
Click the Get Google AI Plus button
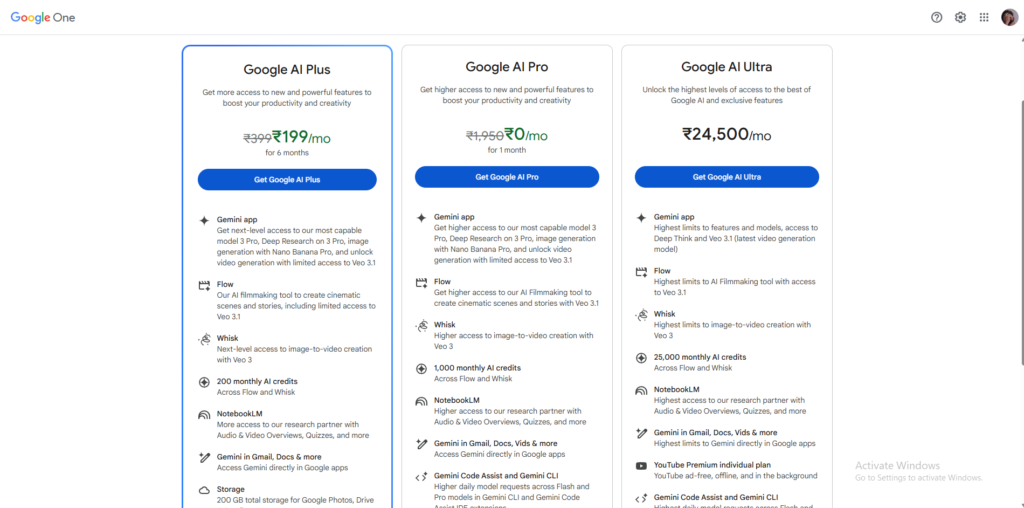(x=287, y=180)
